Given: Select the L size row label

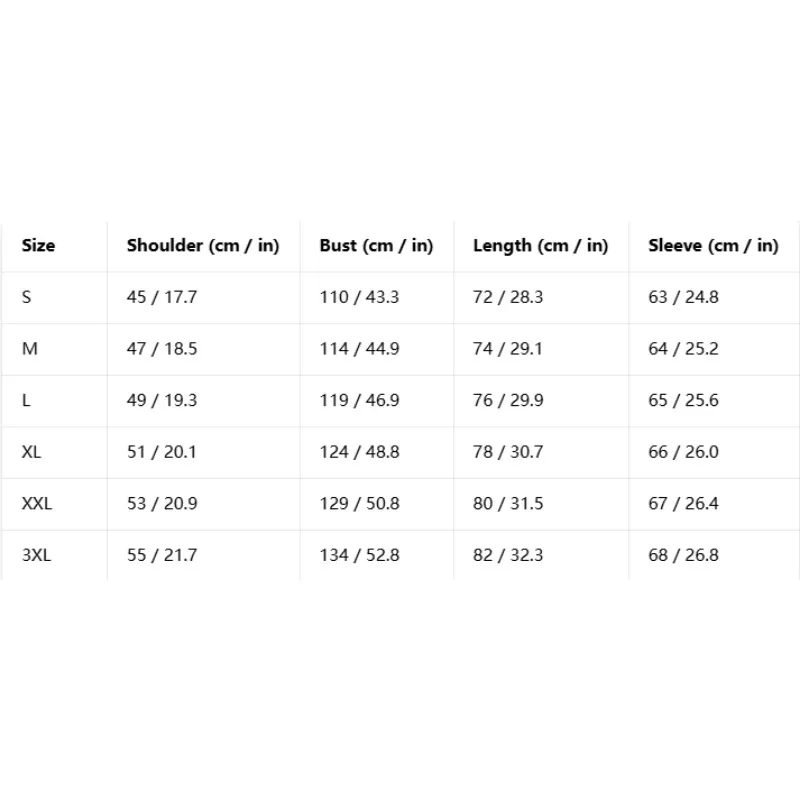Looking at the screenshot, I should 26,400.
